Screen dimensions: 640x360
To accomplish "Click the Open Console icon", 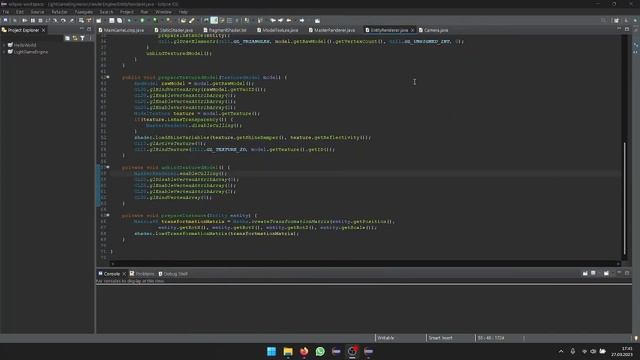I will (607, 273).
